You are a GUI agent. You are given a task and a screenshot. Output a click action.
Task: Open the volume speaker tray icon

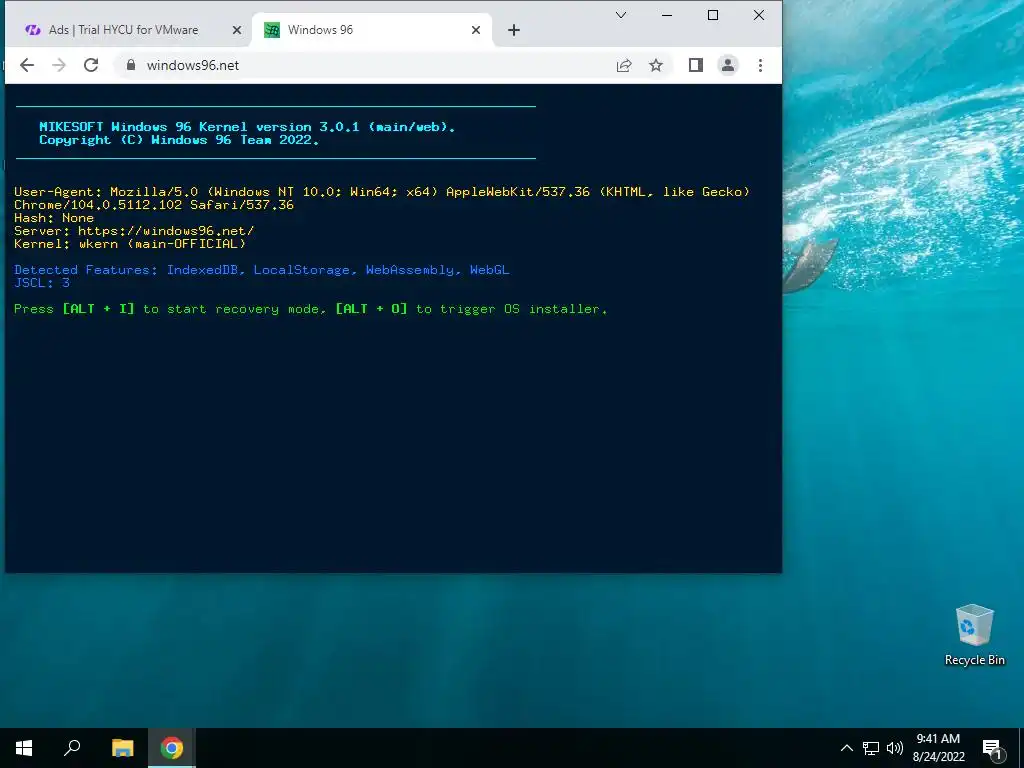pos(895,748)
